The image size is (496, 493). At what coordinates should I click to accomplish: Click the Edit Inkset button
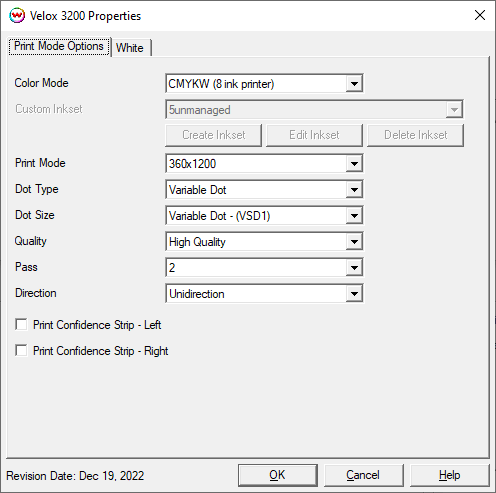click(x=314, y=135)
